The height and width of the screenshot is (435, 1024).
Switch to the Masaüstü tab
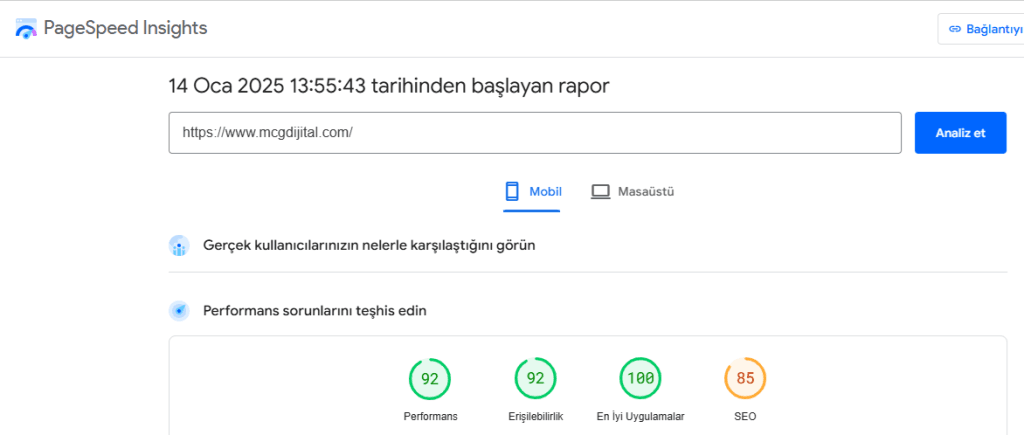click(632, 192)
